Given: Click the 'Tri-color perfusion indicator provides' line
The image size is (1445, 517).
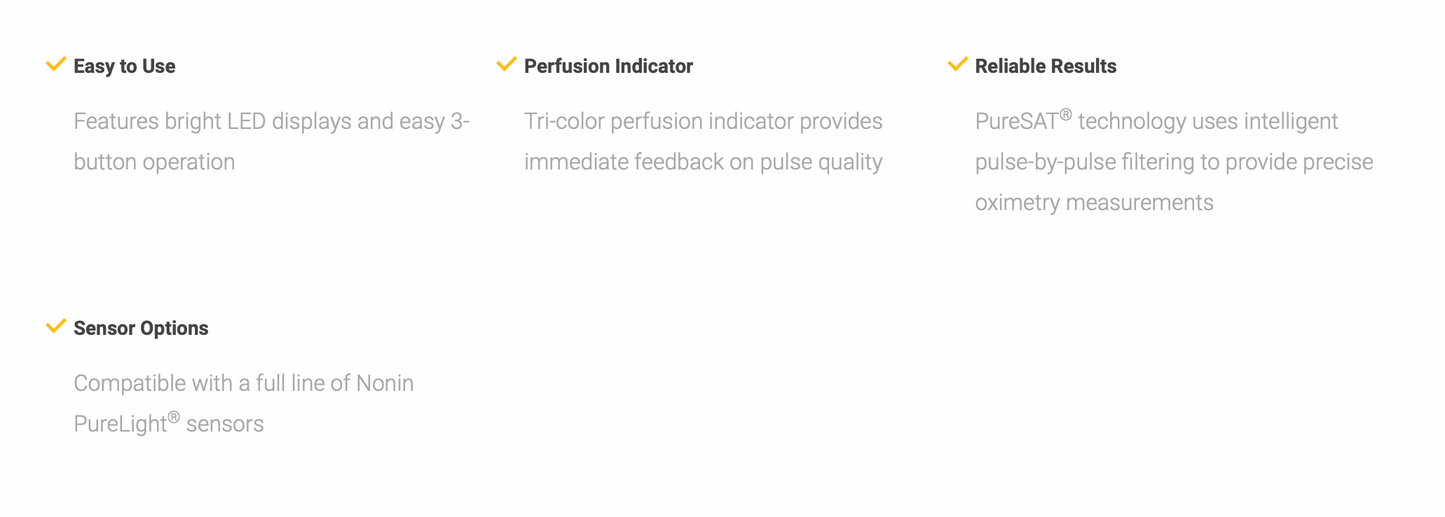Looking at the screenshot, I should [x=703, y=122].
